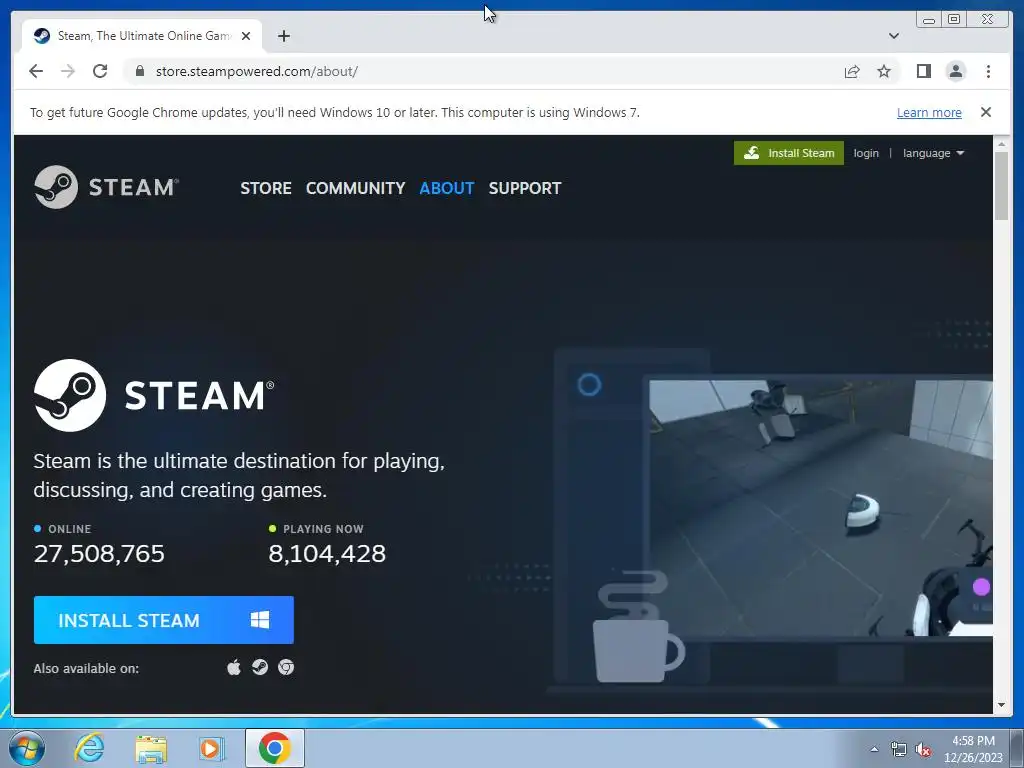Click the vertical scrollbar thumb
1024x768 pixels.
click(1001, 185)
